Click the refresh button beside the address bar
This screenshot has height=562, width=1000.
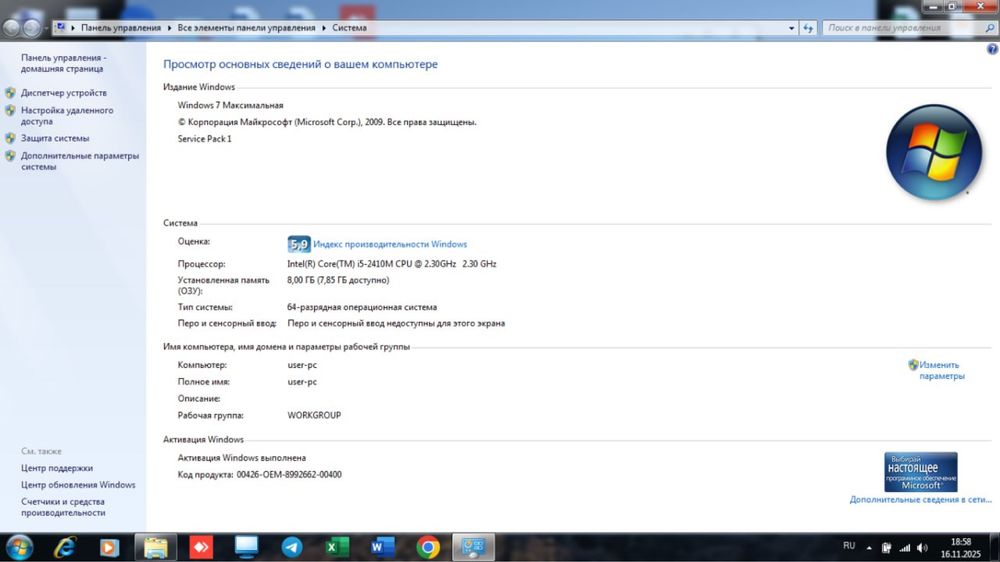coord(808,28)
